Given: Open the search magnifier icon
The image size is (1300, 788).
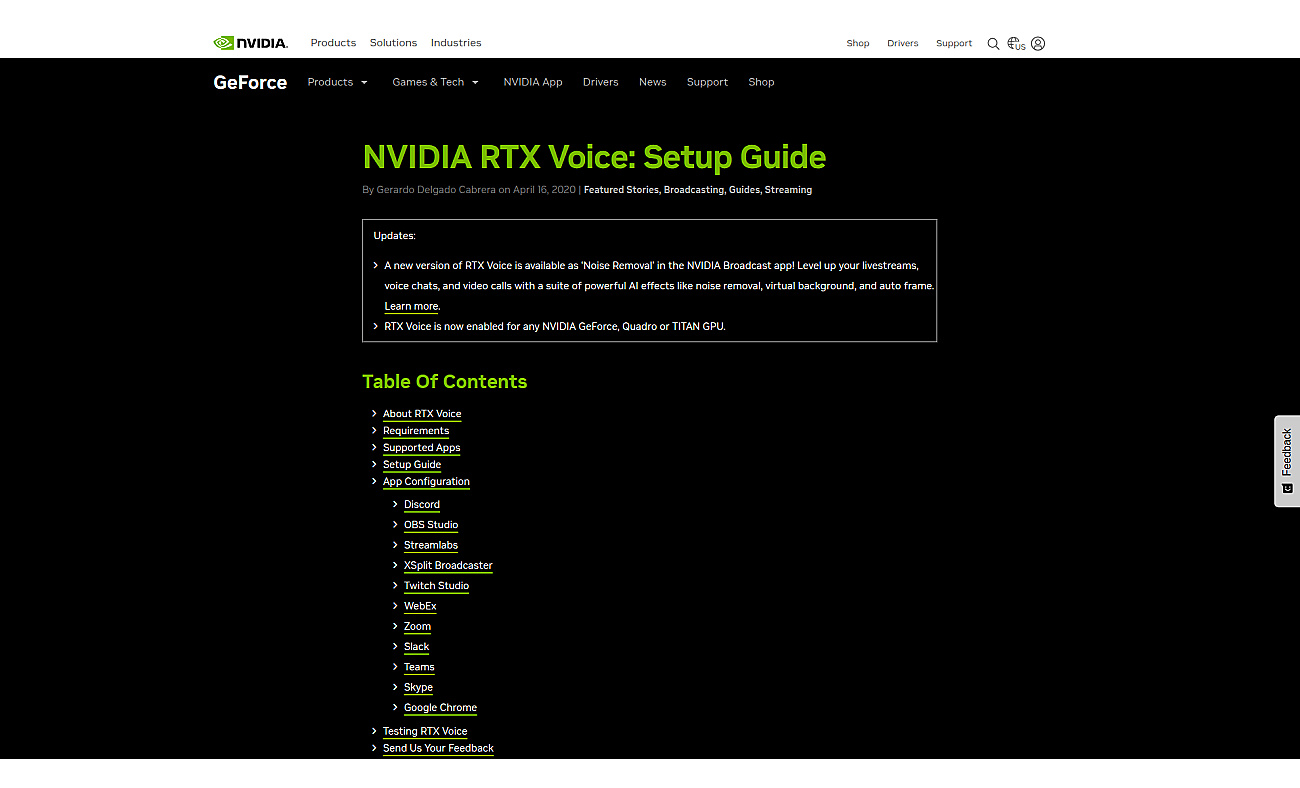Looking at the screenshot, I should point(993,43).
